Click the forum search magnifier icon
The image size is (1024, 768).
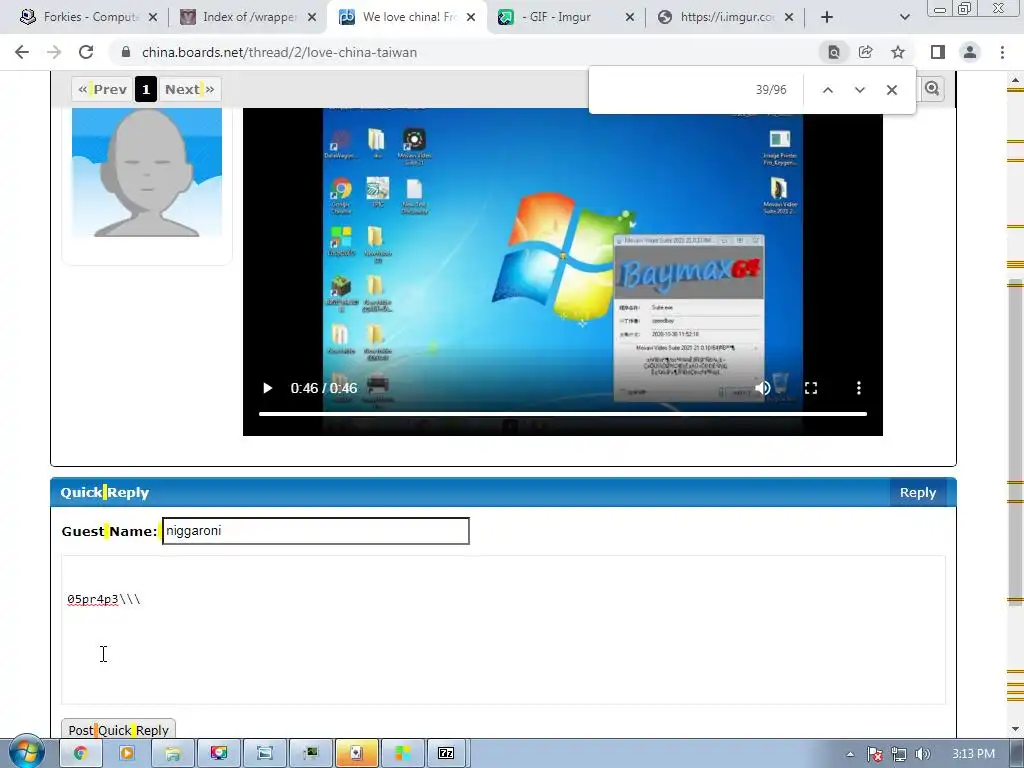click(932, 88)
